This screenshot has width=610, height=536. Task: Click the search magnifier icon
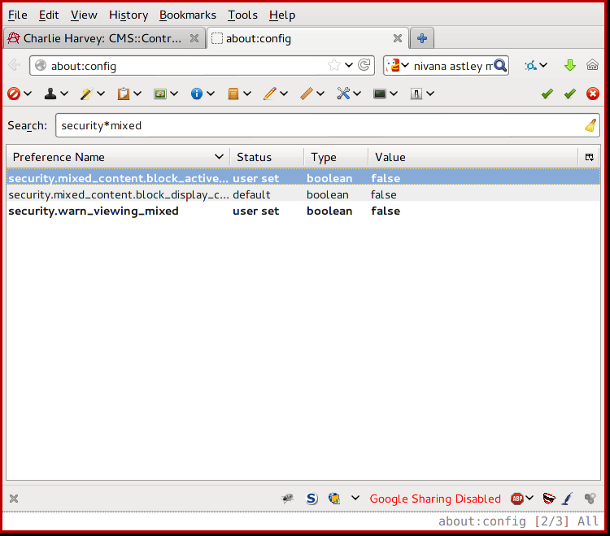coord(500,65)
